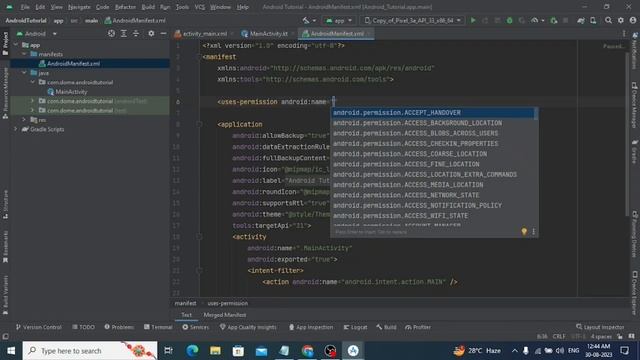Open the Structure side tool window
This screenshot has height=360, width=640.
coord(5,204)
